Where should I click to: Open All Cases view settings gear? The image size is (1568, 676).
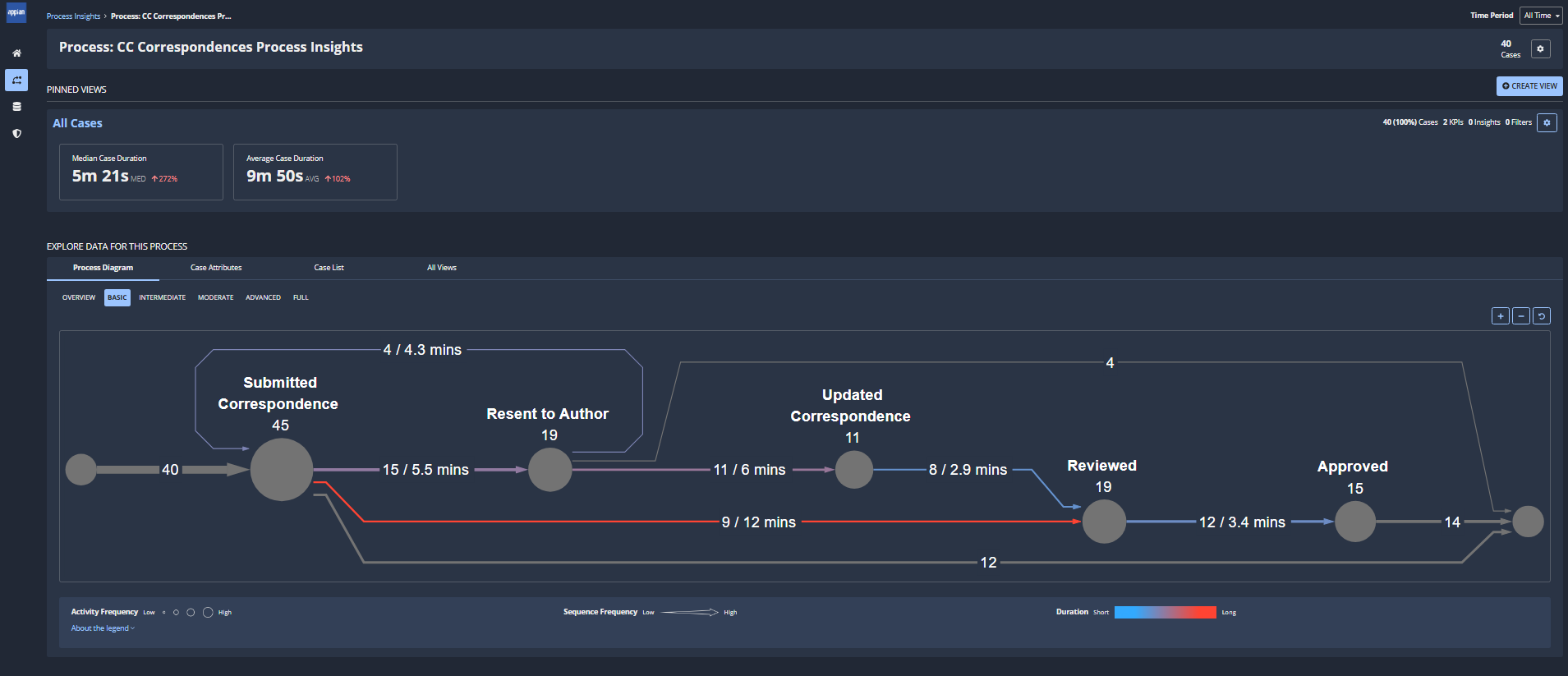[1547, 122]
